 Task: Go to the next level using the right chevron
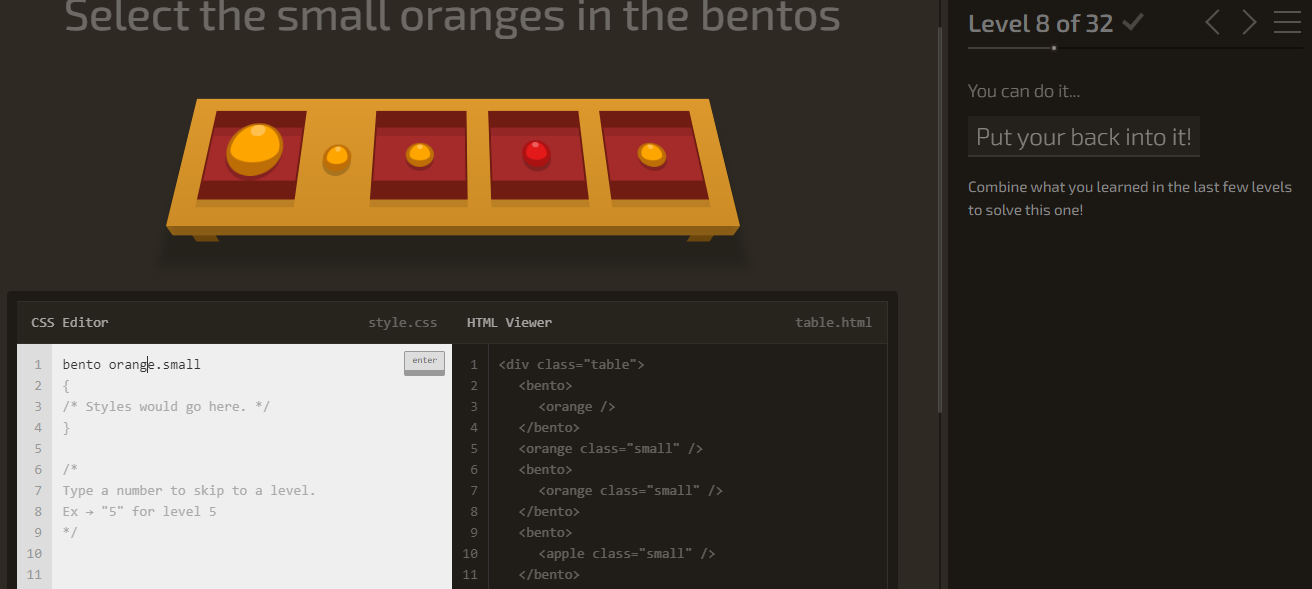coord(1248,22)
